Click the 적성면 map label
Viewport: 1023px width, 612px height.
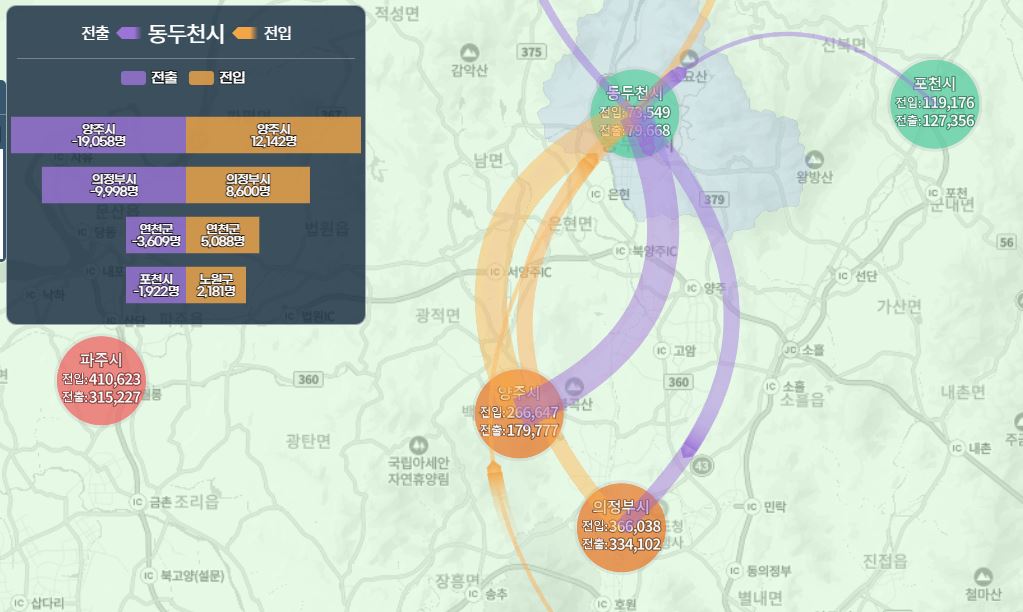[397, 14]
